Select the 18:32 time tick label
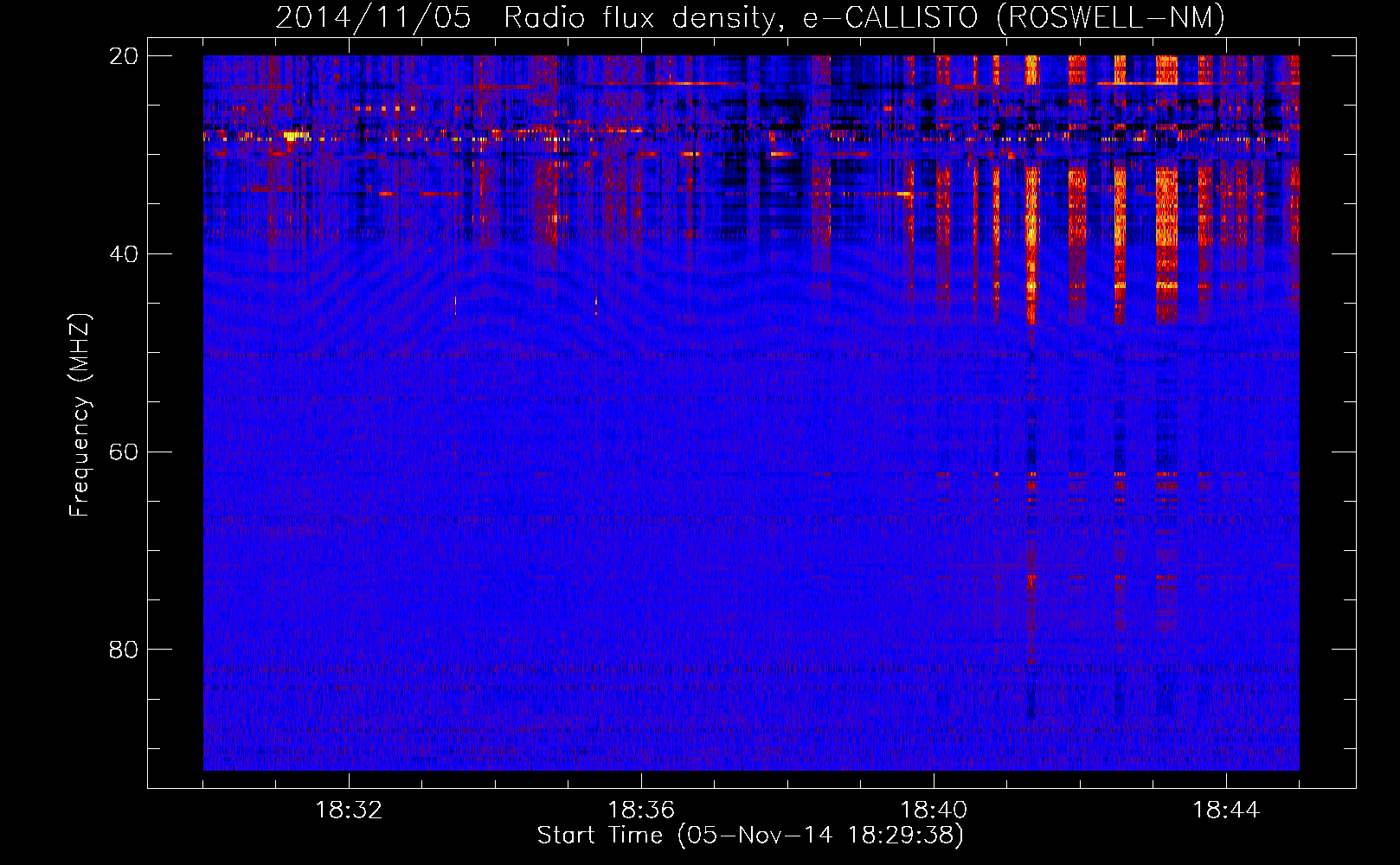Image resolution: width=1400 pixels, height=865 pixels. coord(349,811)
